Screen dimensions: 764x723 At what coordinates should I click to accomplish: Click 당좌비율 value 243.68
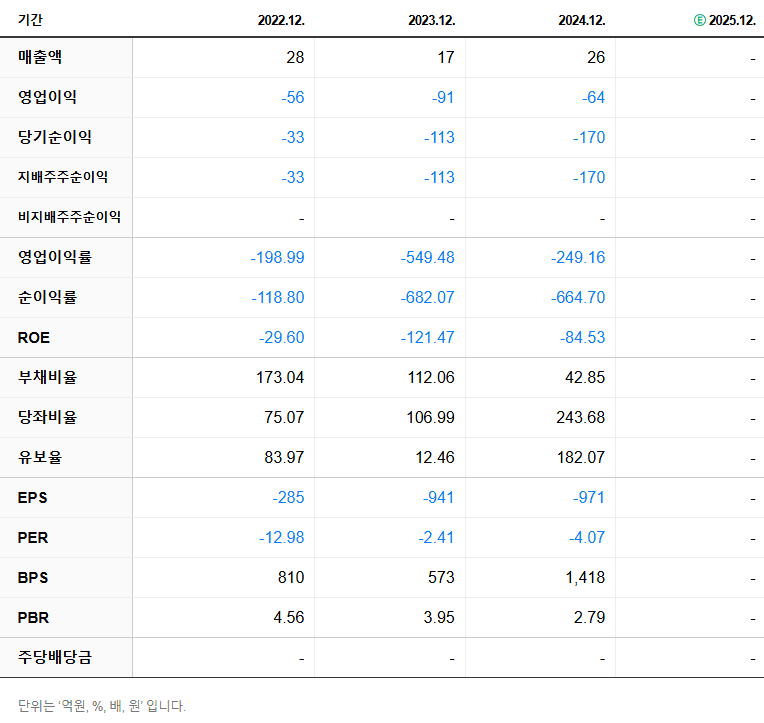(581, 417)
